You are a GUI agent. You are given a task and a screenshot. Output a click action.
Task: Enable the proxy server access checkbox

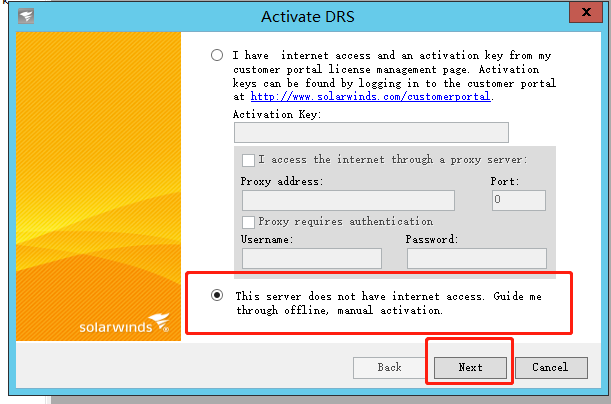pyautogui.click(x=248, y=160)
